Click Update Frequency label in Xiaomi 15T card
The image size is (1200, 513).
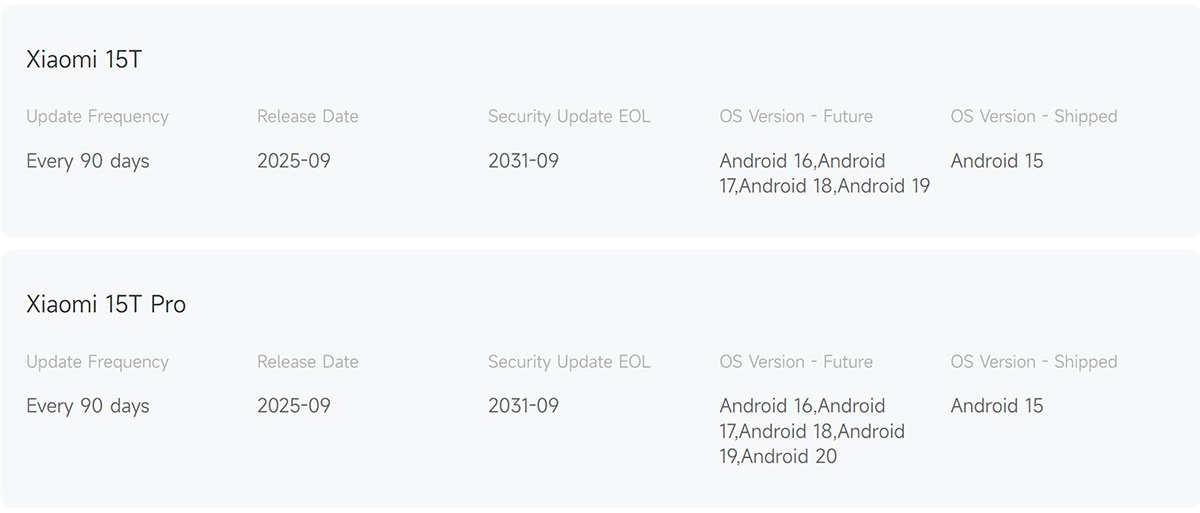(x=97, y=117)
